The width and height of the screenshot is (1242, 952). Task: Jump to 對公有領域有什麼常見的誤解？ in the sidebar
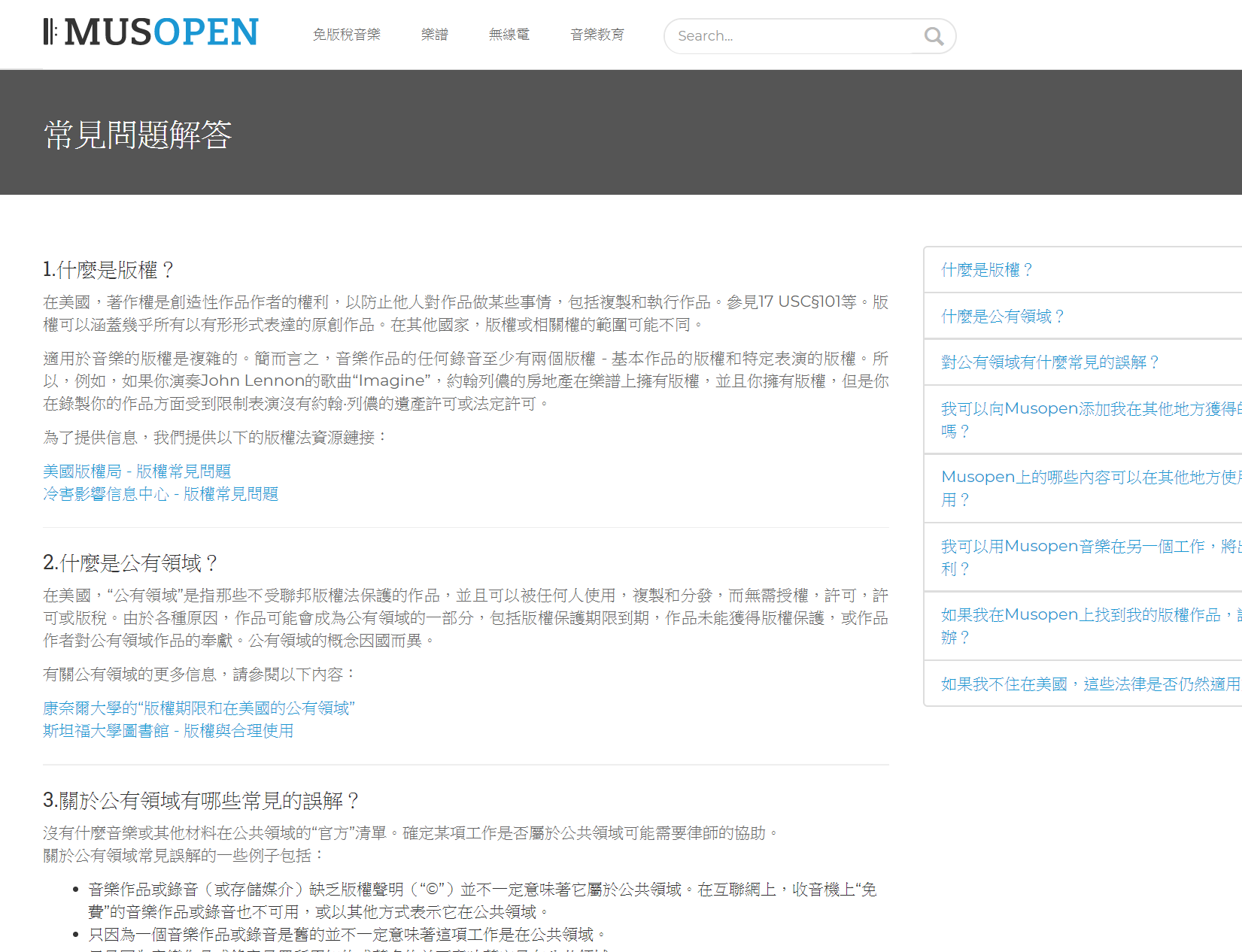(x=1083, y=362)
